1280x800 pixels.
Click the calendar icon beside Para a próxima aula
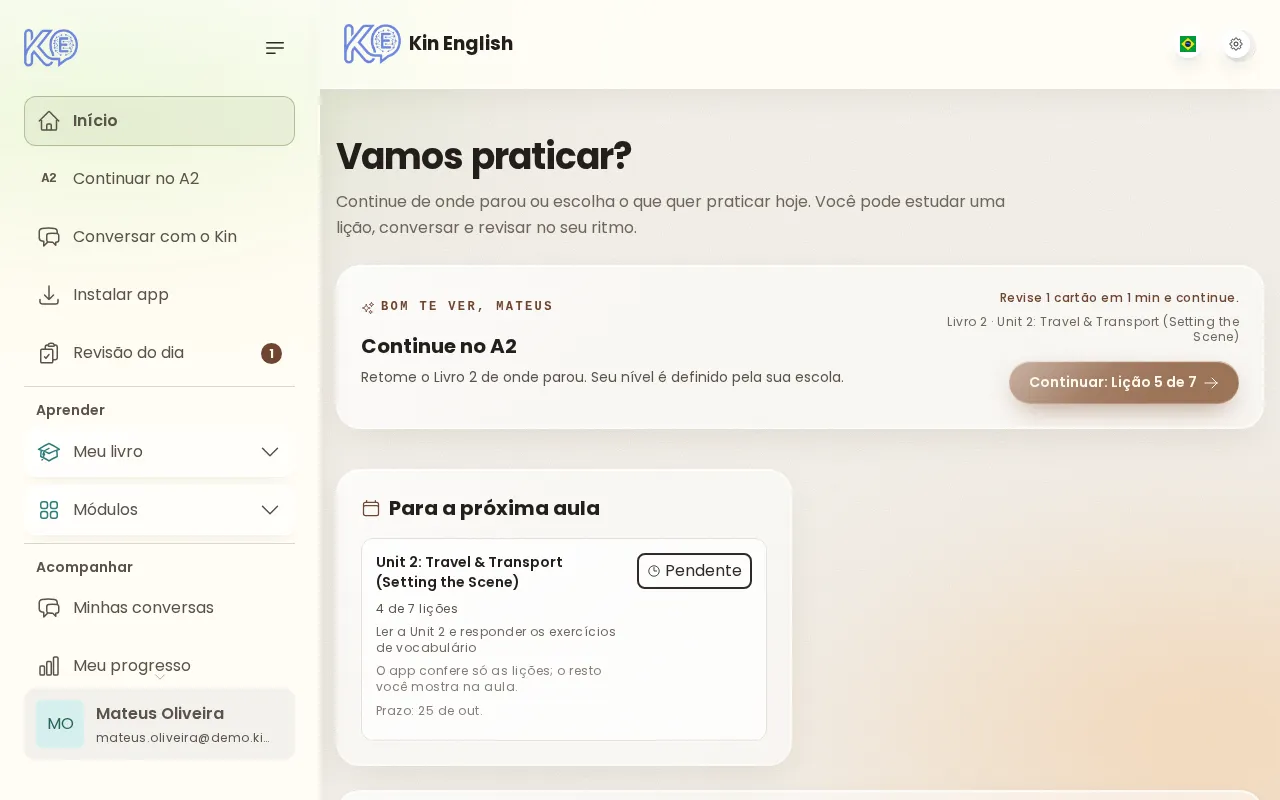pos(371,509)
